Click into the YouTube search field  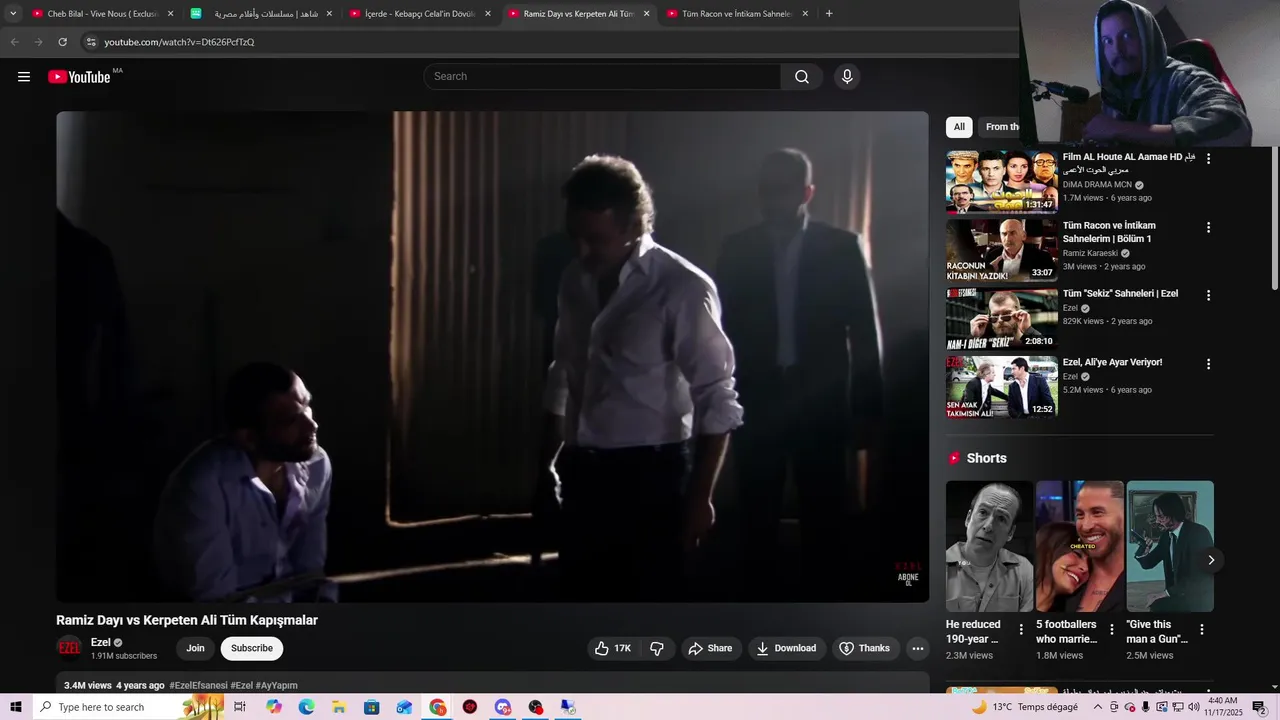coord(602,77)
